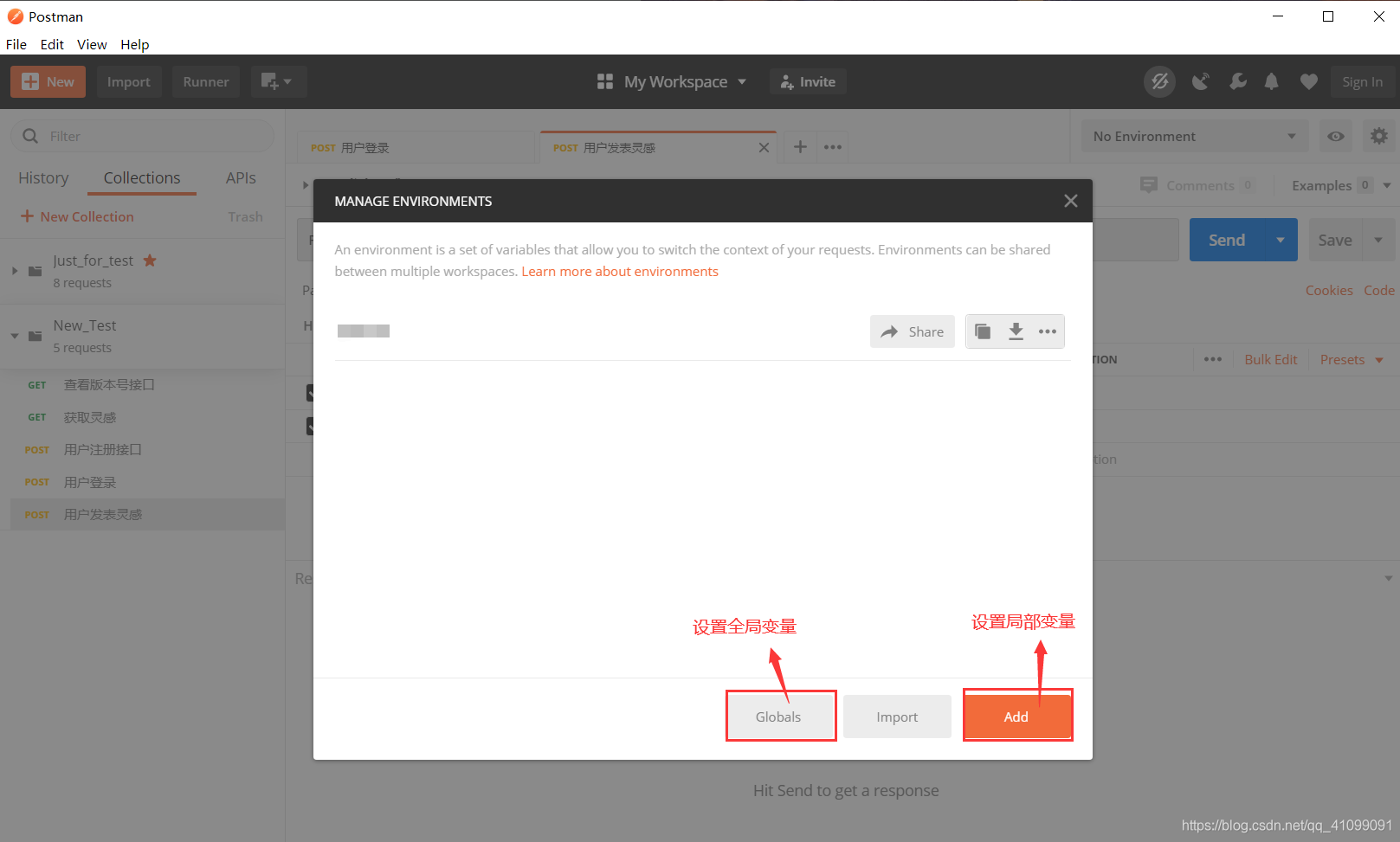Click the New button plus icon
The width and height of the screenshot is (1400, 842).
(30, 81)
